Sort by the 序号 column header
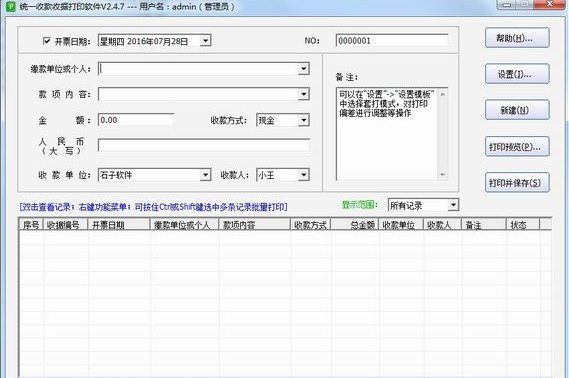Viewport: 569px width, 378px height. point(31,225)
